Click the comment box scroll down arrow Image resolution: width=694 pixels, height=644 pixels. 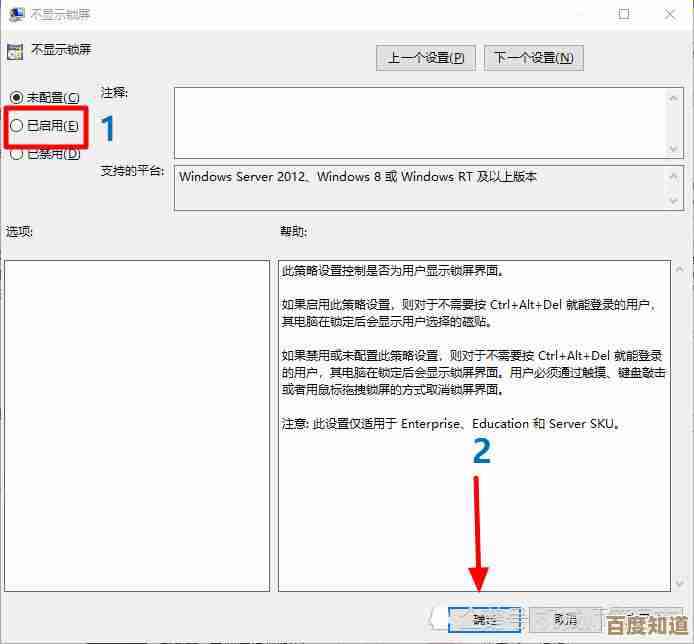[x=674, y=148]
